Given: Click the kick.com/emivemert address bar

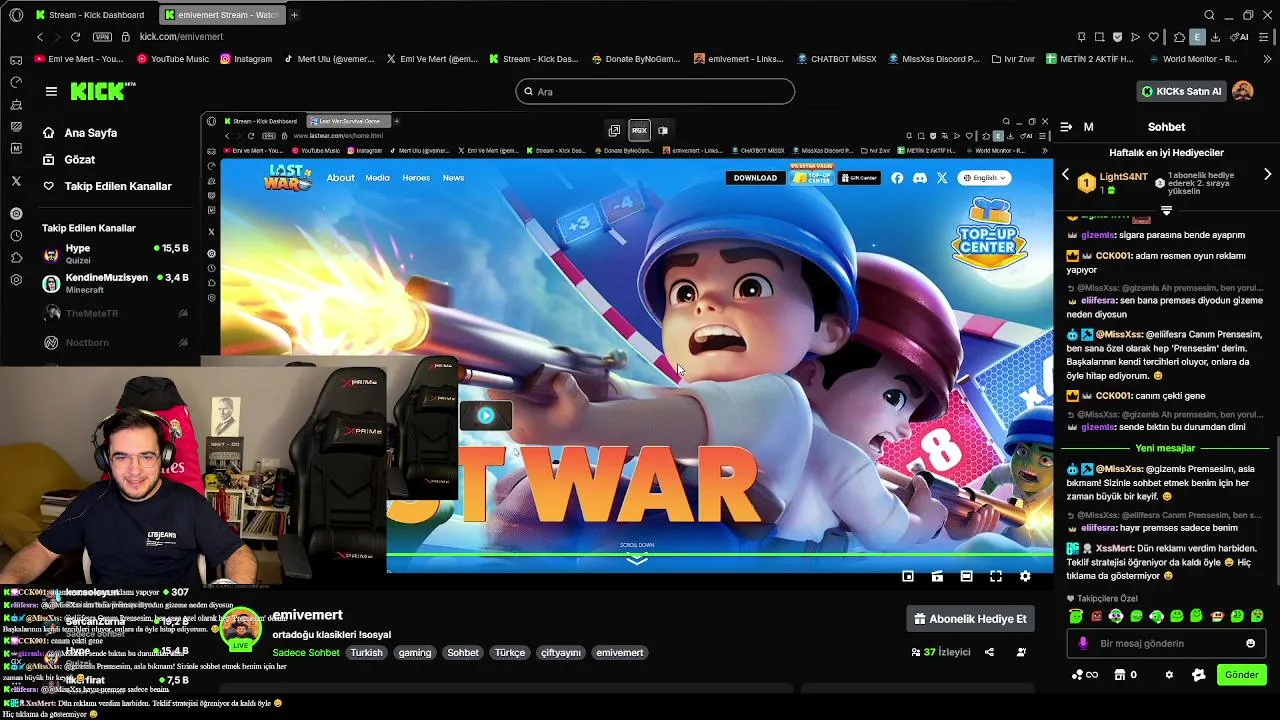Looking at the screenshot, I should click(181, 37).
